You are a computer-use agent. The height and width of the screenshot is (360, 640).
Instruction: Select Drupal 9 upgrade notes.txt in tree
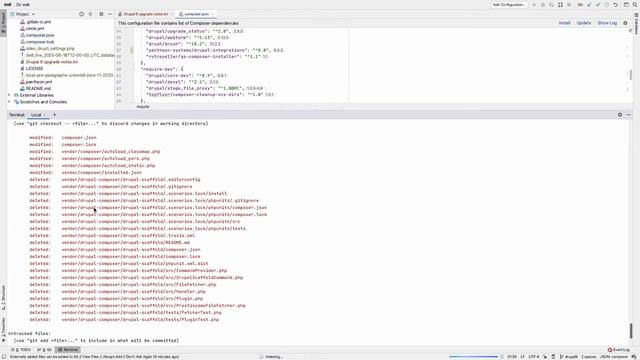point(51,62)
